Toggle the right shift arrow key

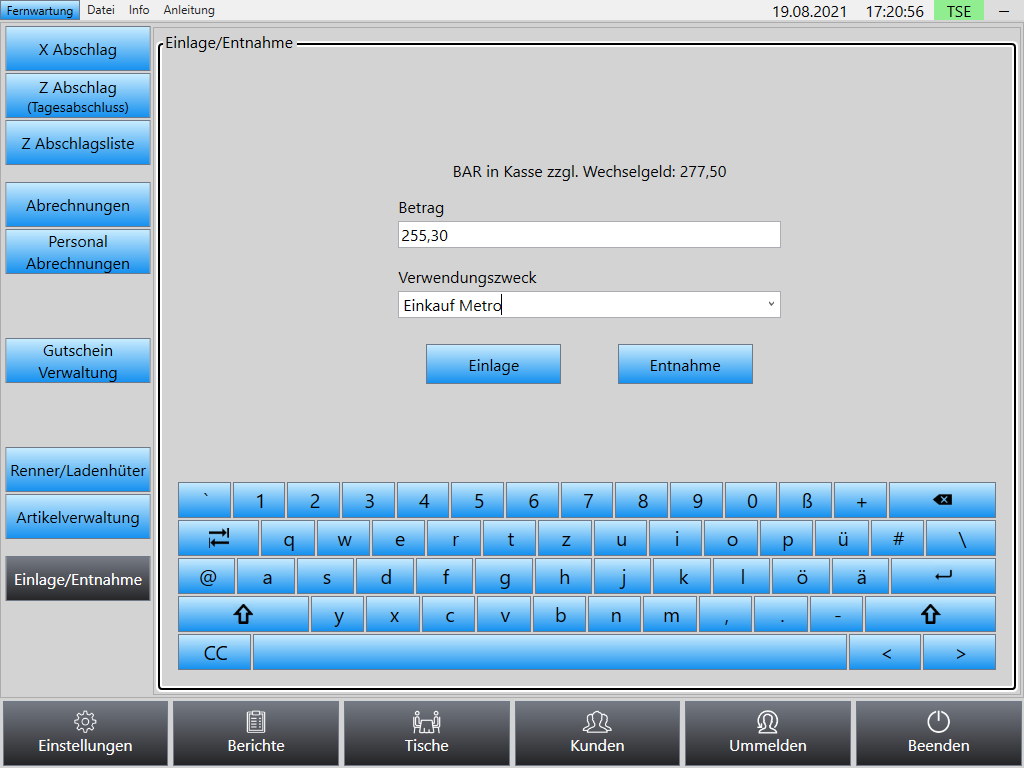(x=930, y=615)
